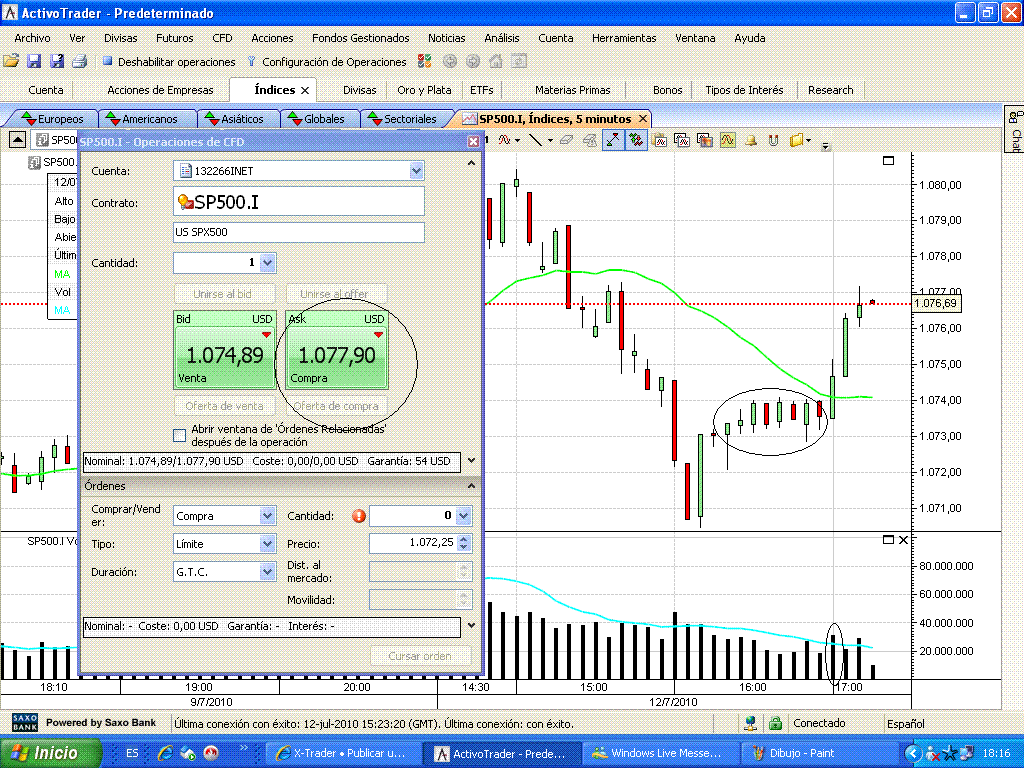Expand the Nominal cost summary details
The height and width of the screenshot is (768, 1024).
pos(472,460)
